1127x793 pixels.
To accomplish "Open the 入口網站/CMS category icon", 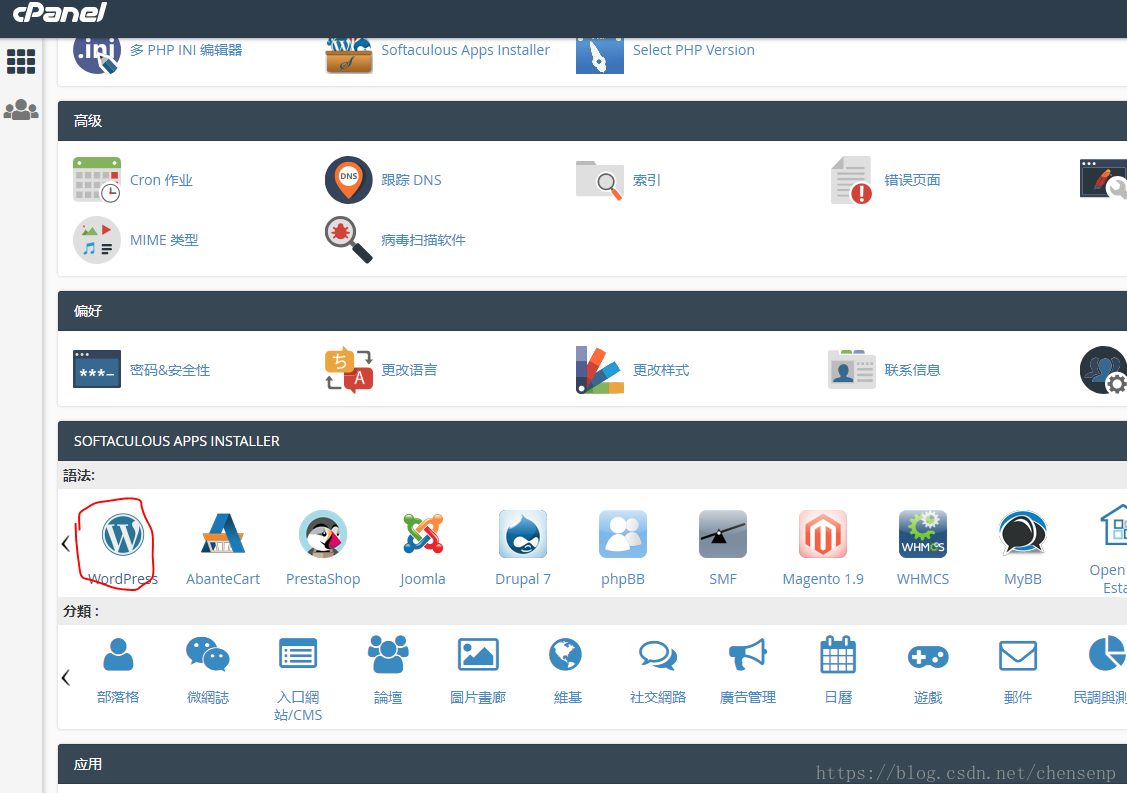I will [298, 654].
